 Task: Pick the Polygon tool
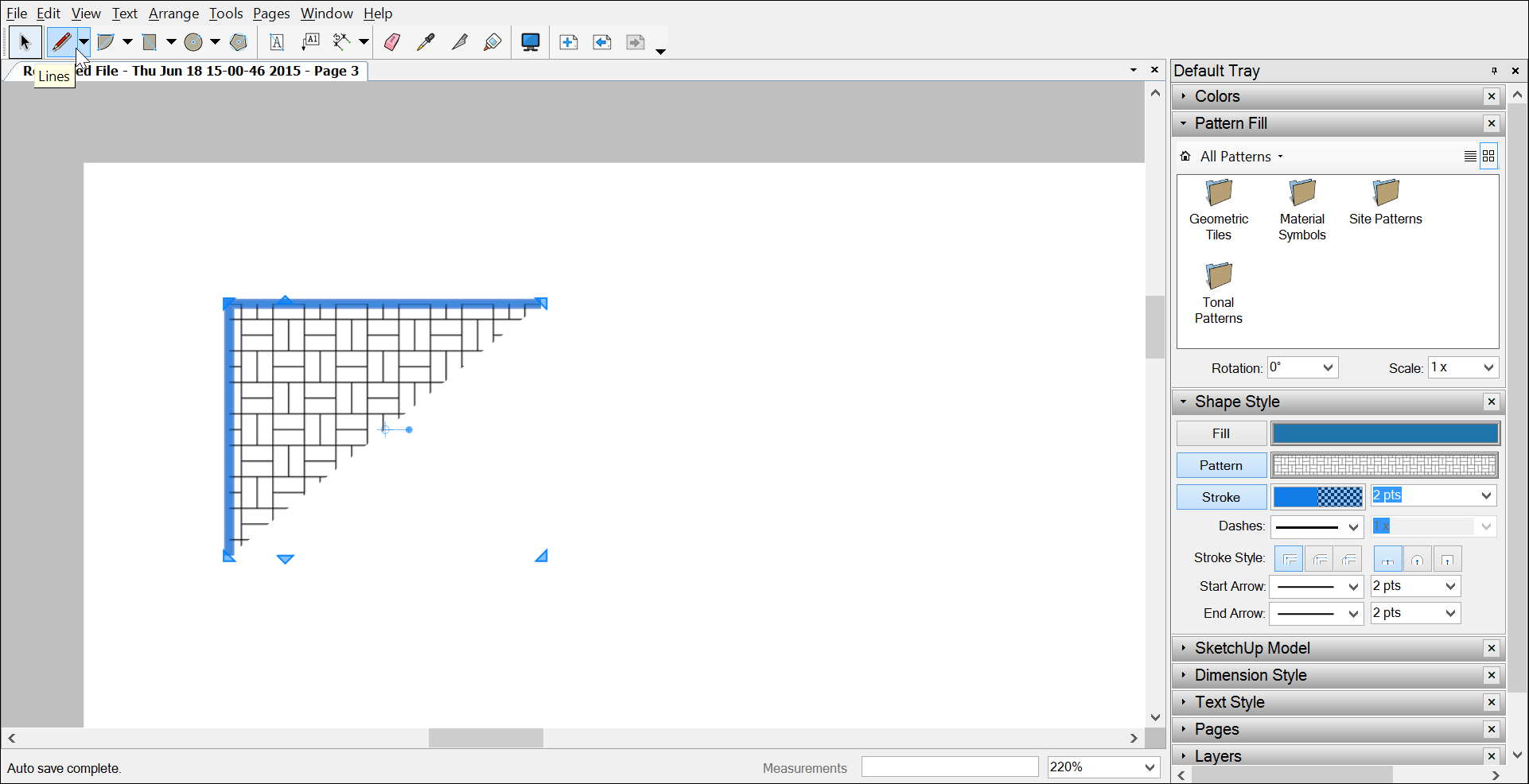(x=238, y=42)
